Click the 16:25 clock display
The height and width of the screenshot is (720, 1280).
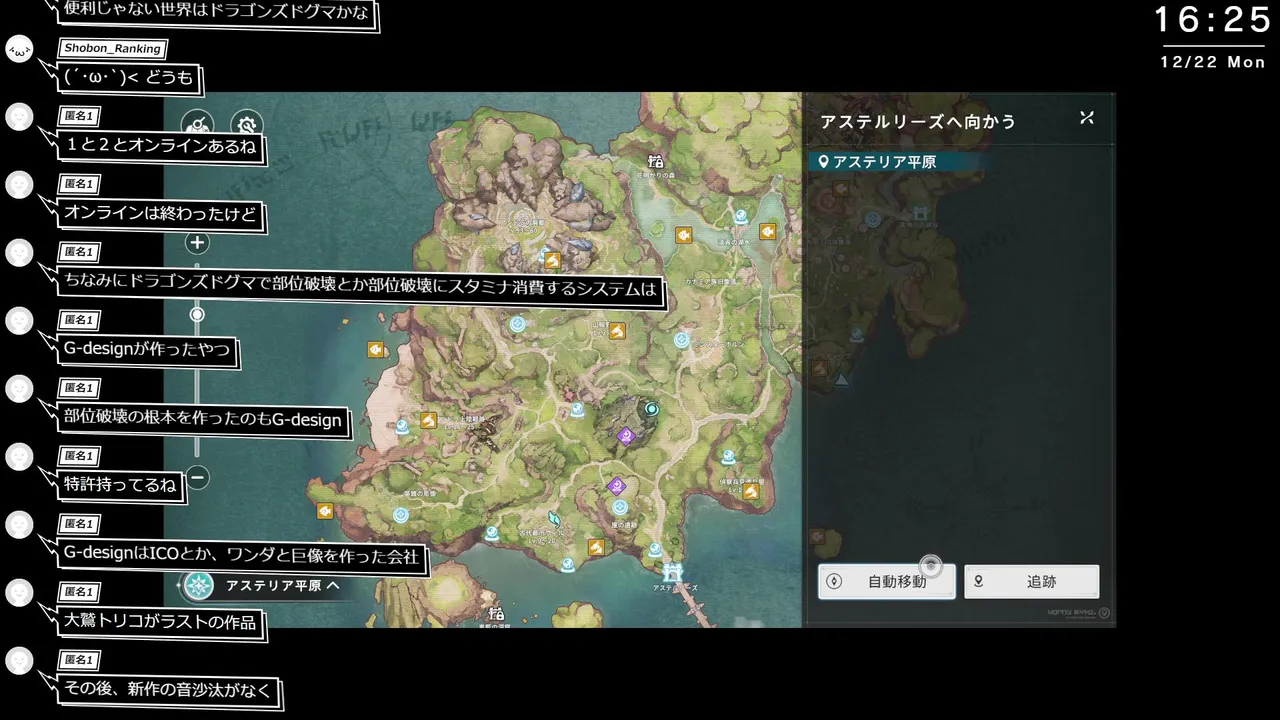[1212, 20]
